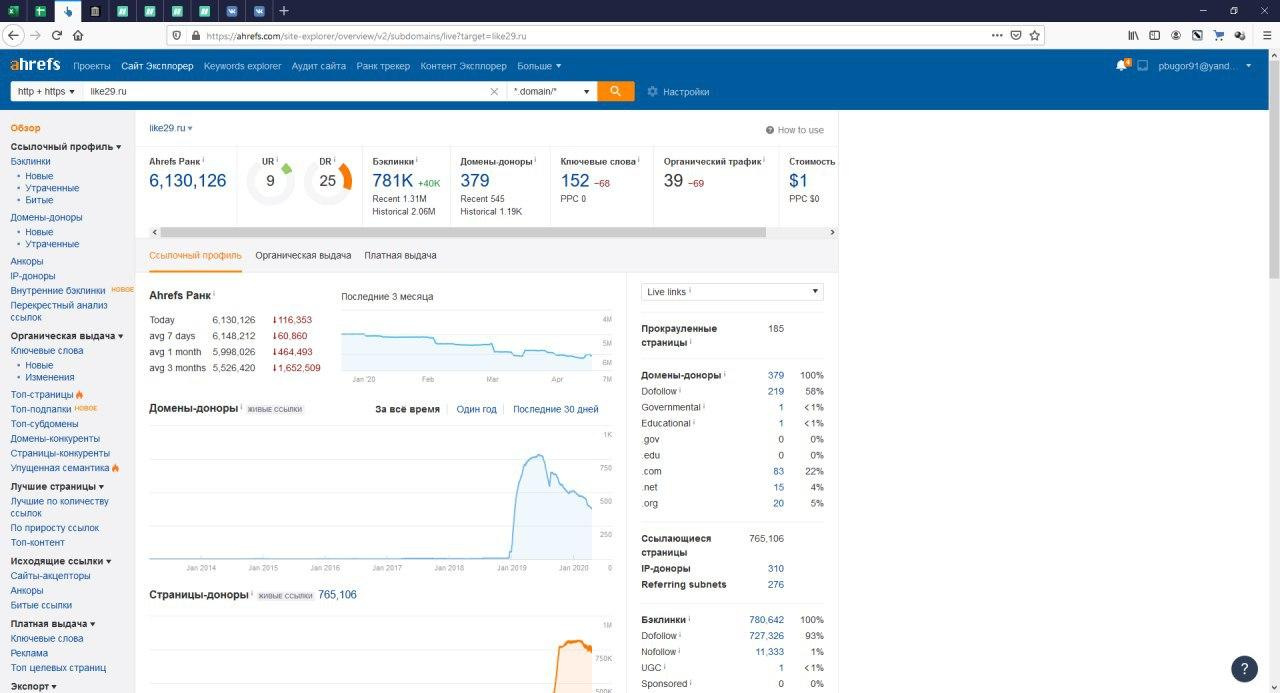Image resolution: width=1280 pixels, height=693 pixels.
Task: Expand the Live links dropdown
Action: (x=732, y=292)
